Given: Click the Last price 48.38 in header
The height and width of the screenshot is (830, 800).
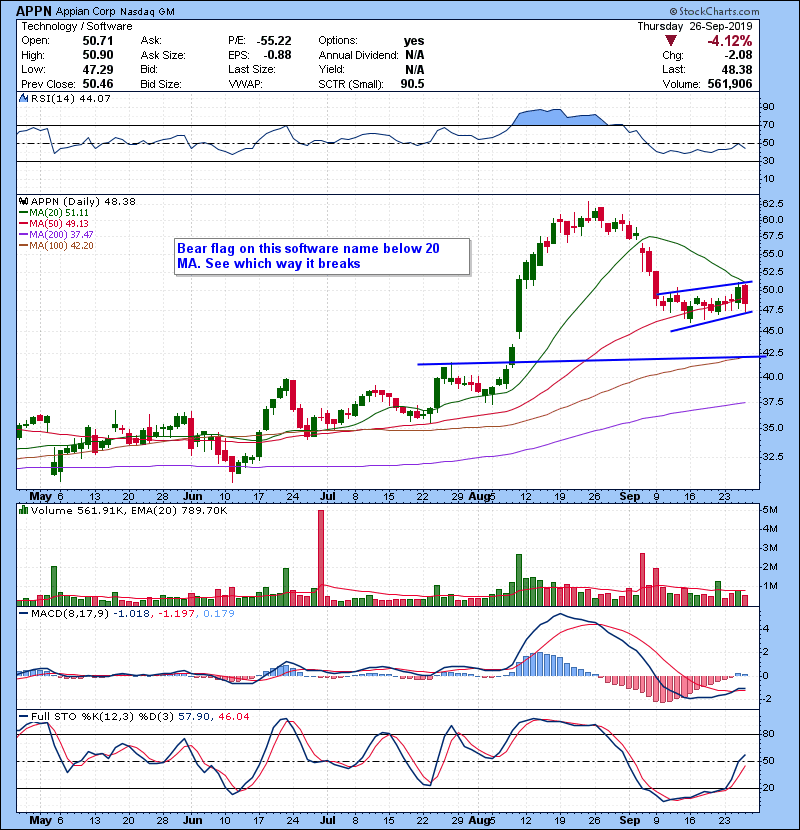Looking at the screenshot, I should pos(738,69).
